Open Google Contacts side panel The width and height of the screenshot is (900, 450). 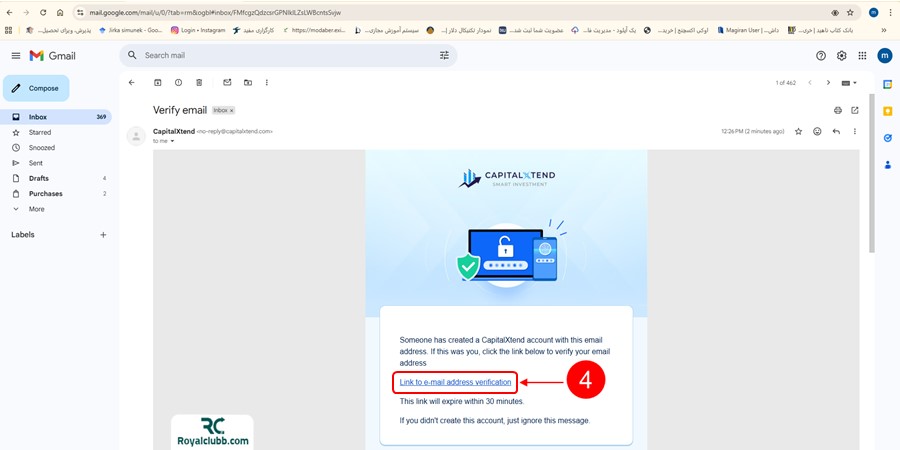coord(887,165)
